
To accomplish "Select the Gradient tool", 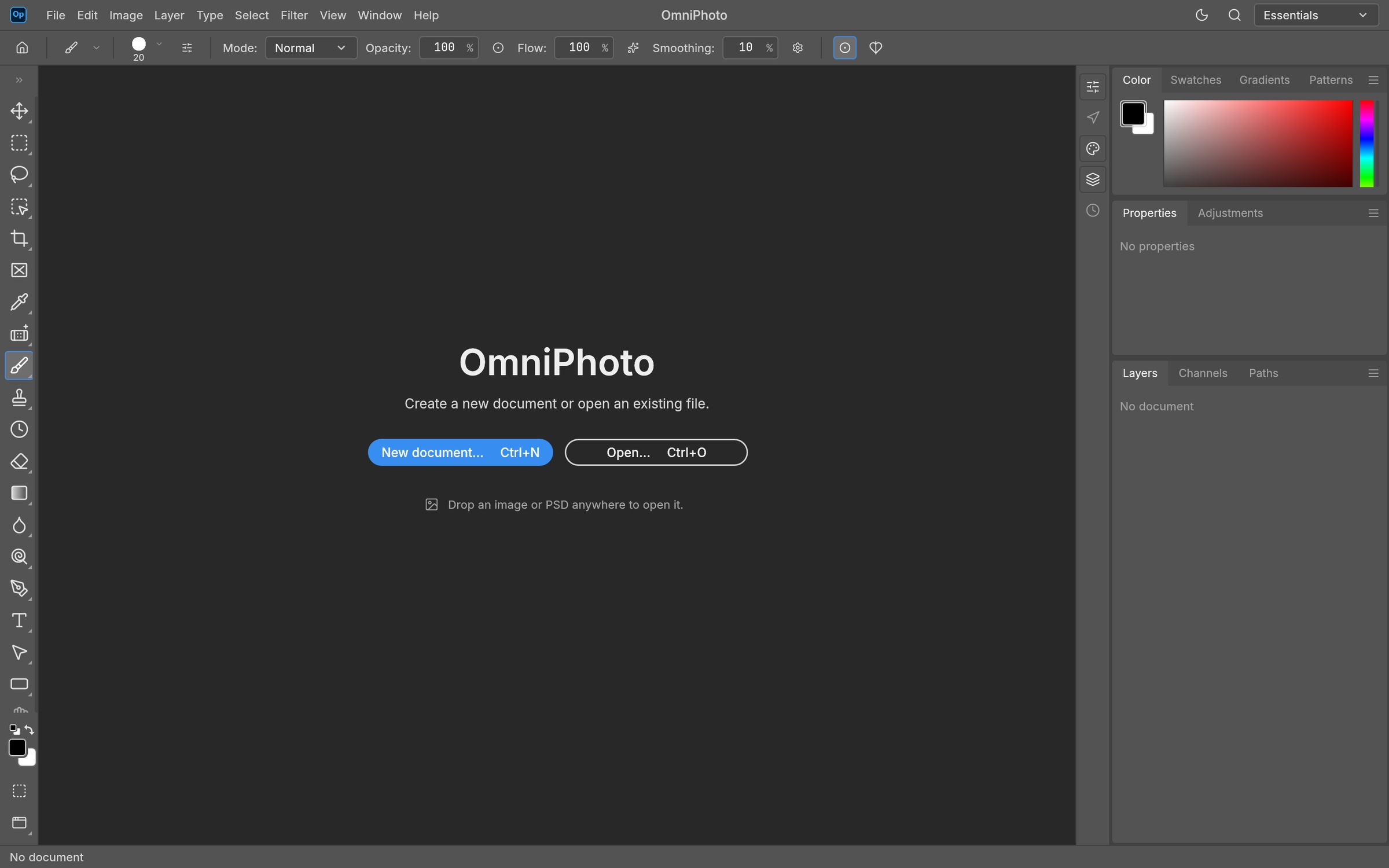I will 19,493.
